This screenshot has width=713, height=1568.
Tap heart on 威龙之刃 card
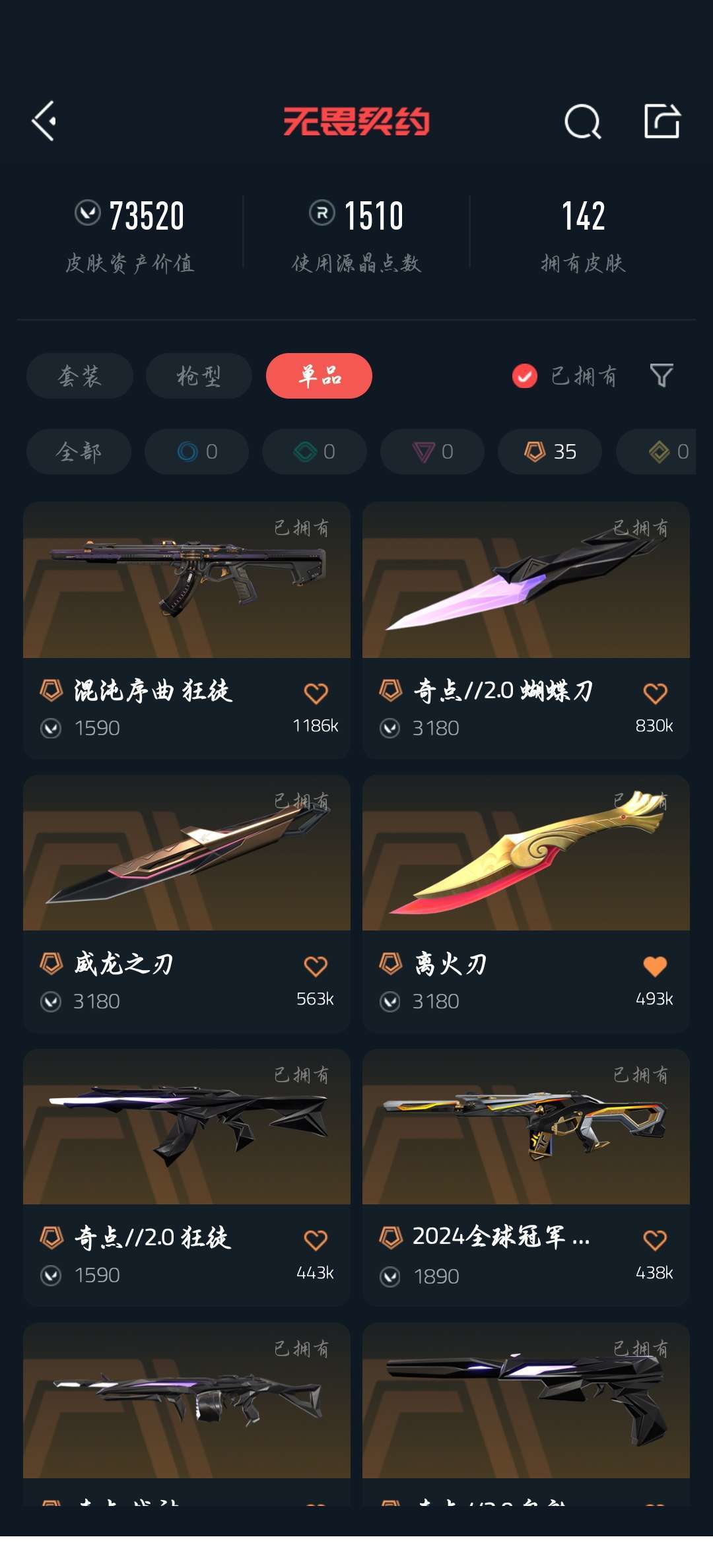(316, 966)
